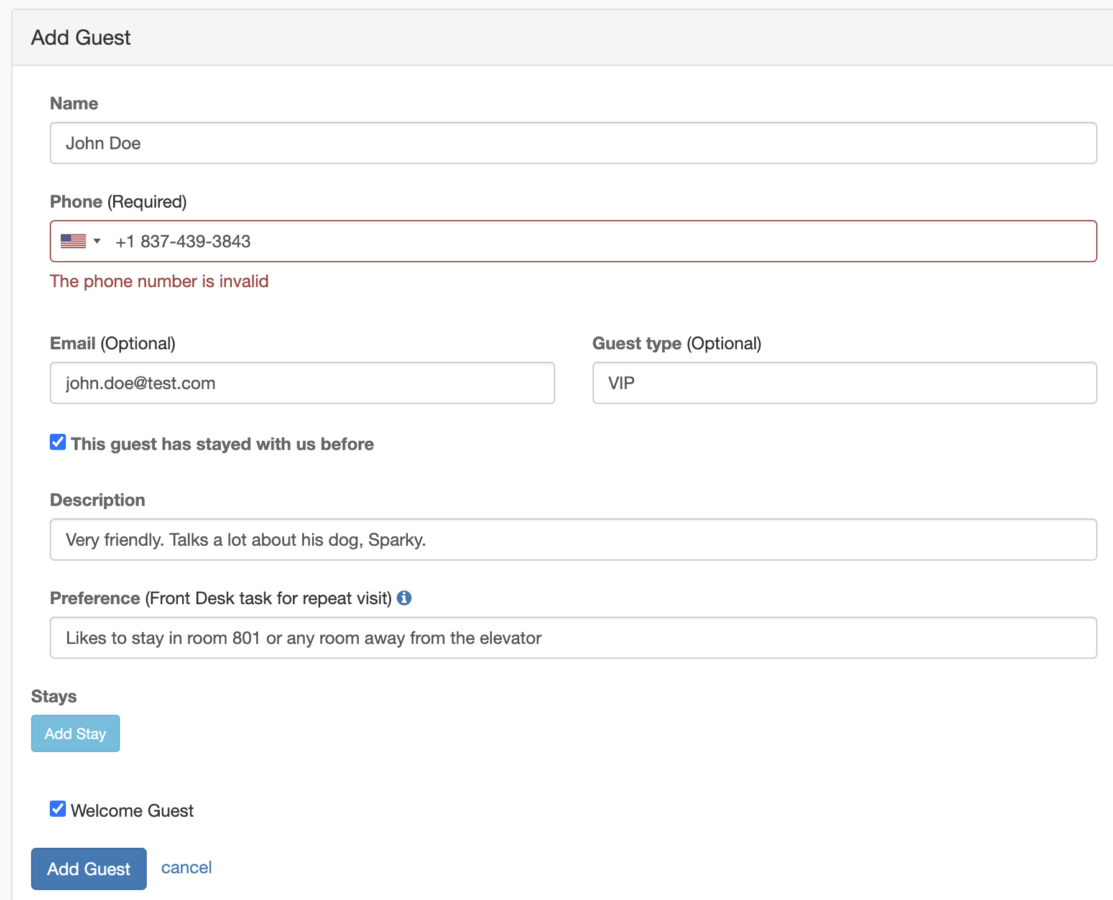1113x900 pixels.
Task: Select the Guest type field showing VIP
Action: [845, 383]
